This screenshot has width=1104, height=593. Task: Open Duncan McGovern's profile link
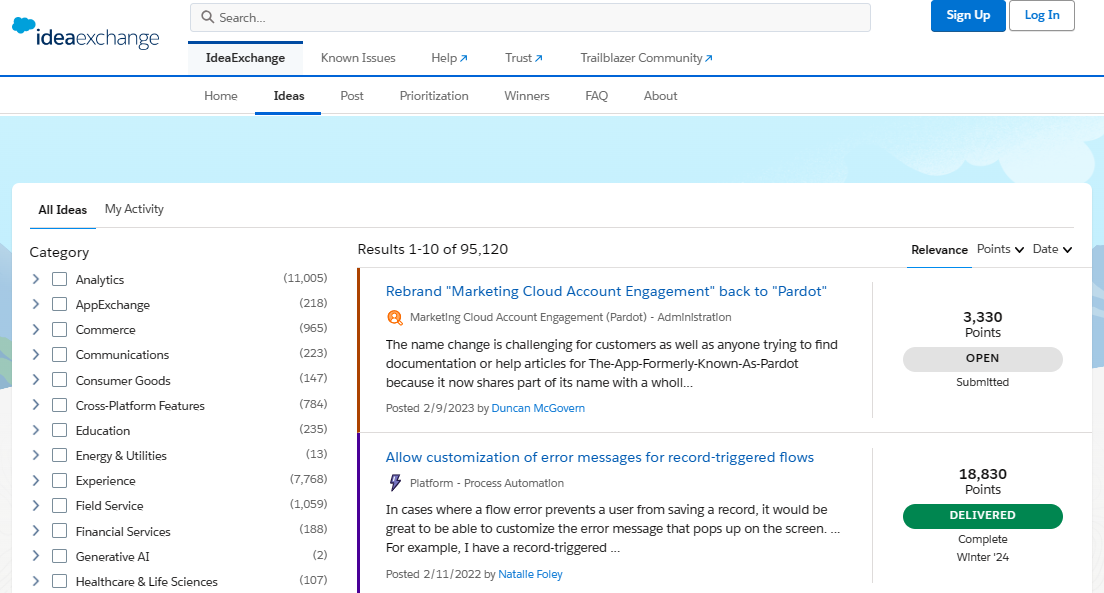(x=538, y=408)
